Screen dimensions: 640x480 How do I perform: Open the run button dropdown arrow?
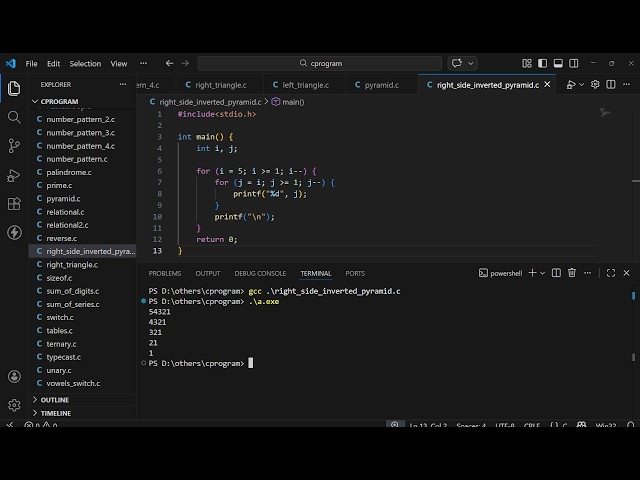point(582,84)
